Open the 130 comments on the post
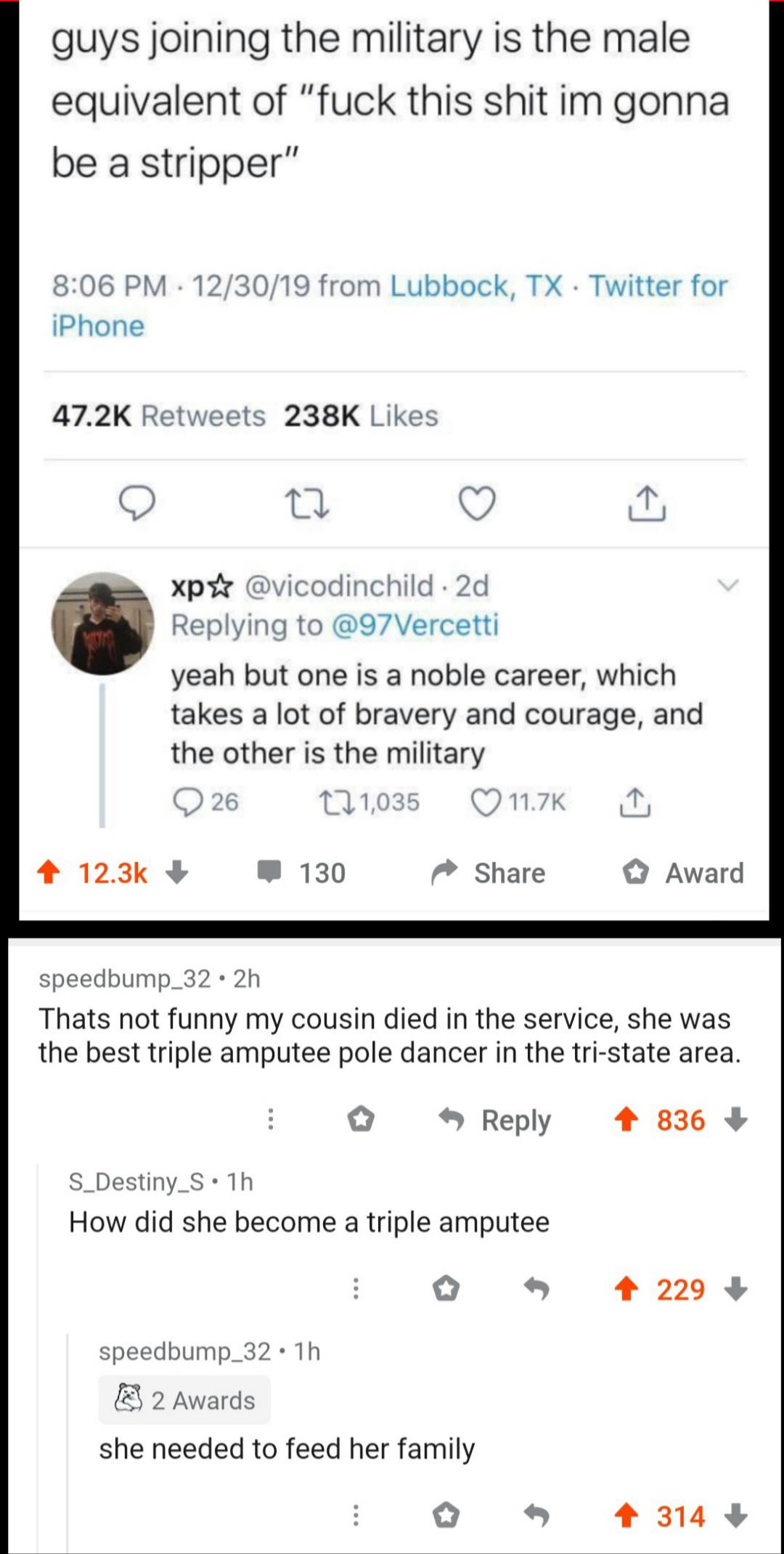The height and width of the screenshot is (1554, 784). click(302, 872)
